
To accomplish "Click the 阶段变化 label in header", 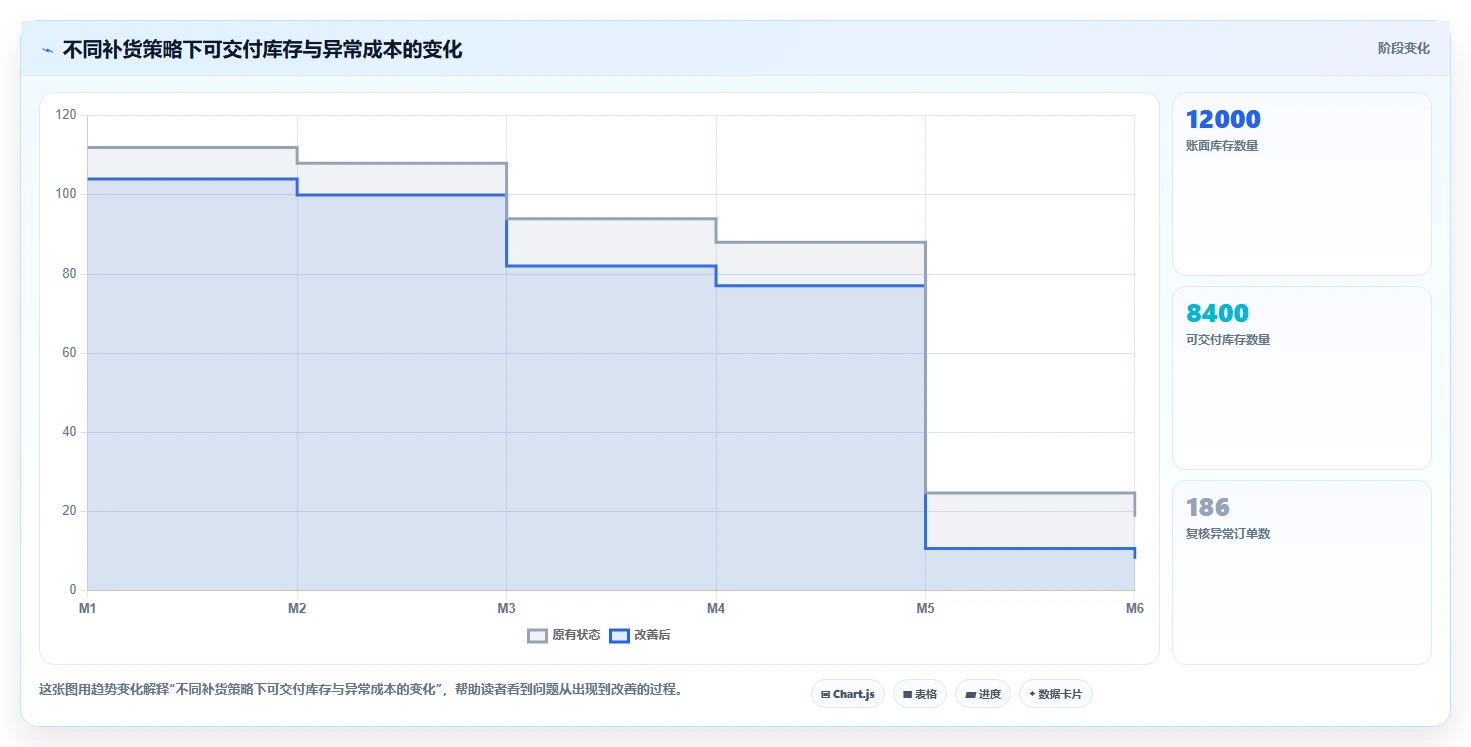I will [x=1404, y=48].
